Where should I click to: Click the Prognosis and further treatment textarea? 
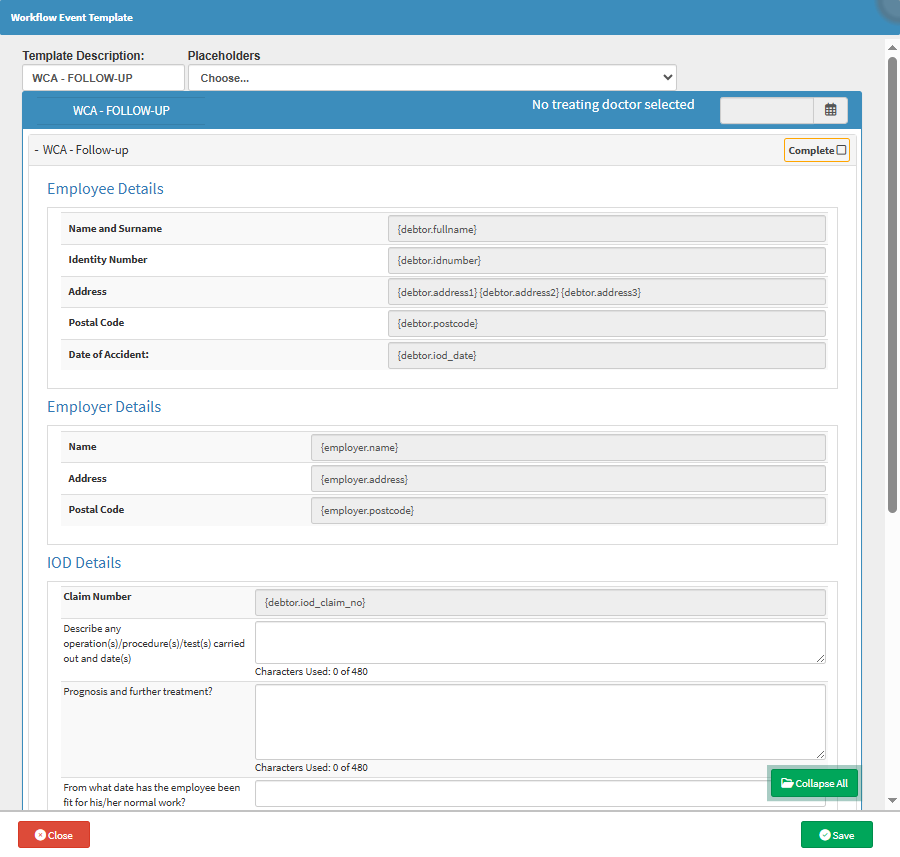tap(540, 721)
